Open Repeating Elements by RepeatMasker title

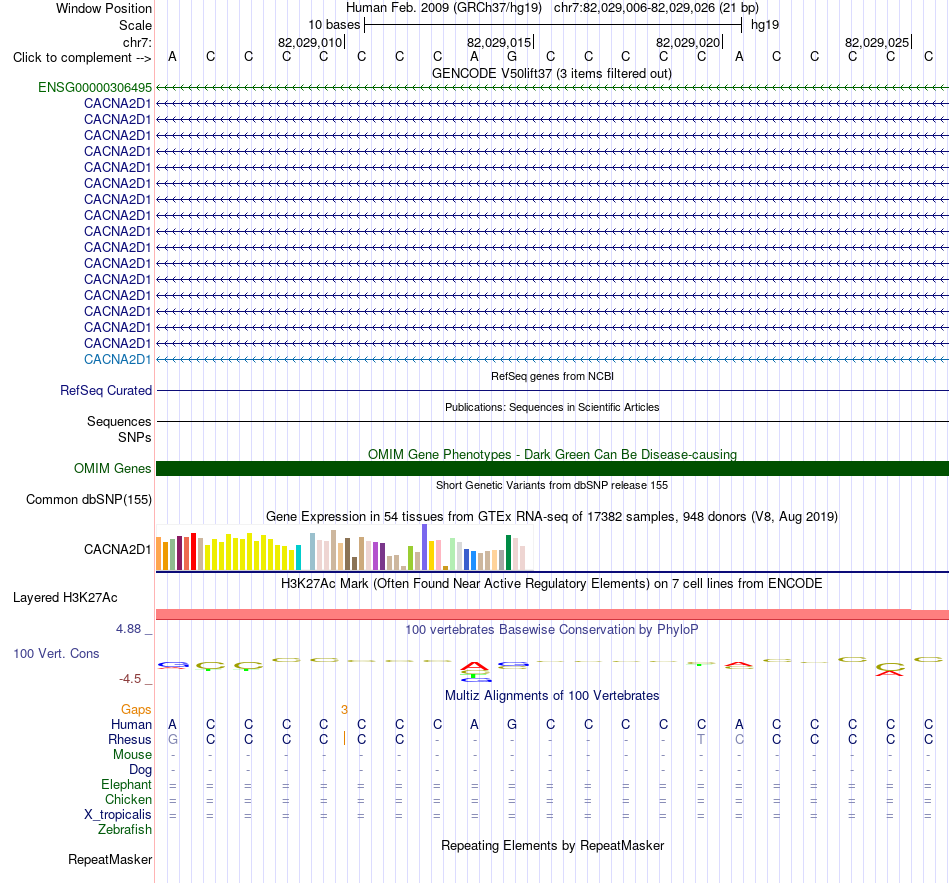click(x=552, y=845)
